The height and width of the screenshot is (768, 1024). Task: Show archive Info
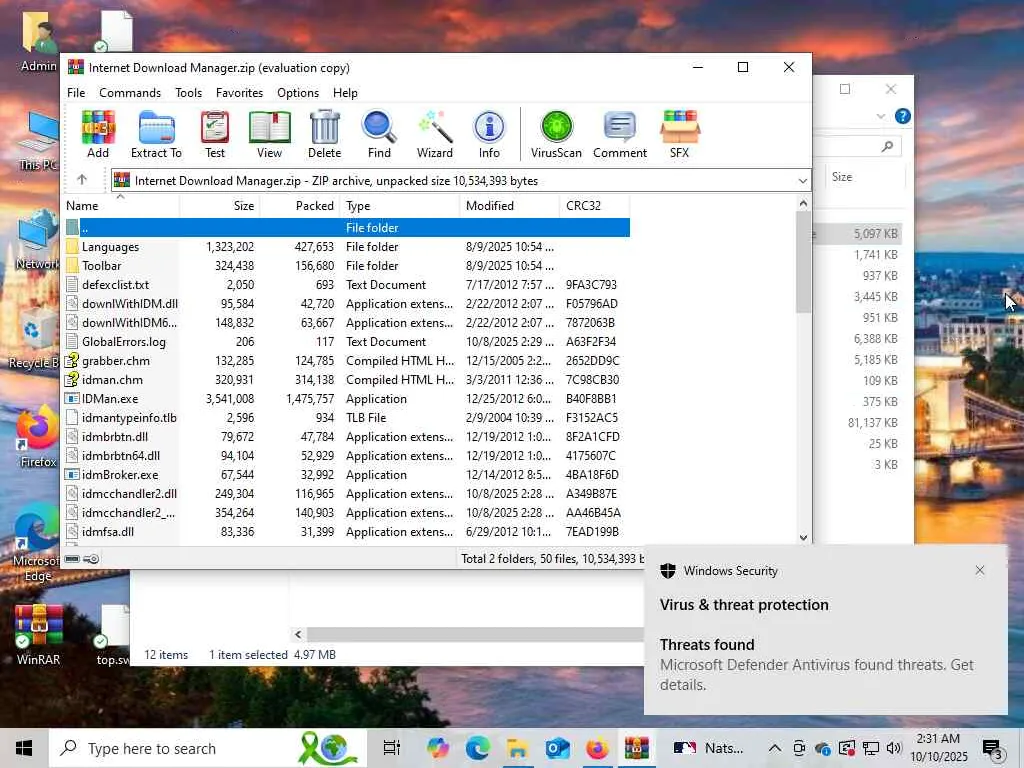(x=489, y=135)
